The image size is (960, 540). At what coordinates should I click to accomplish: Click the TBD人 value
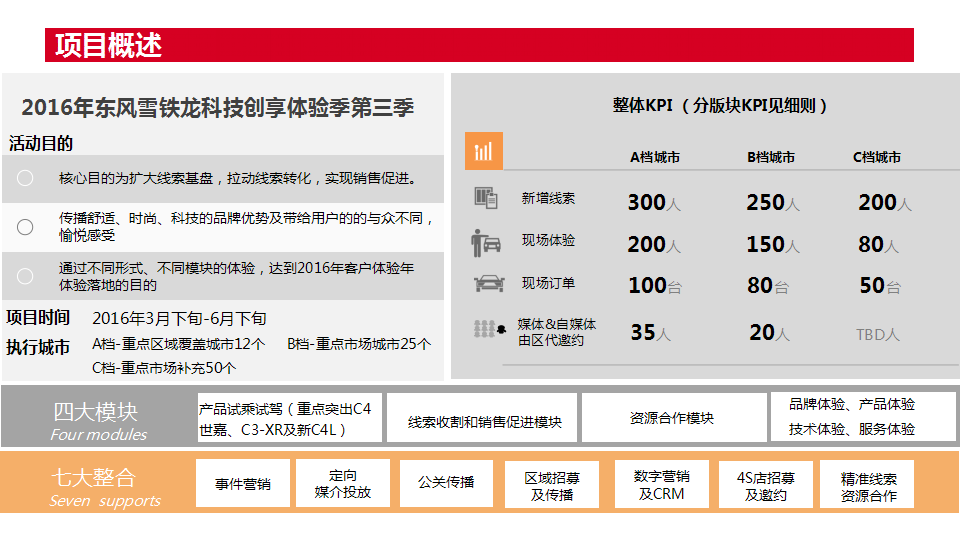[877, 335]
